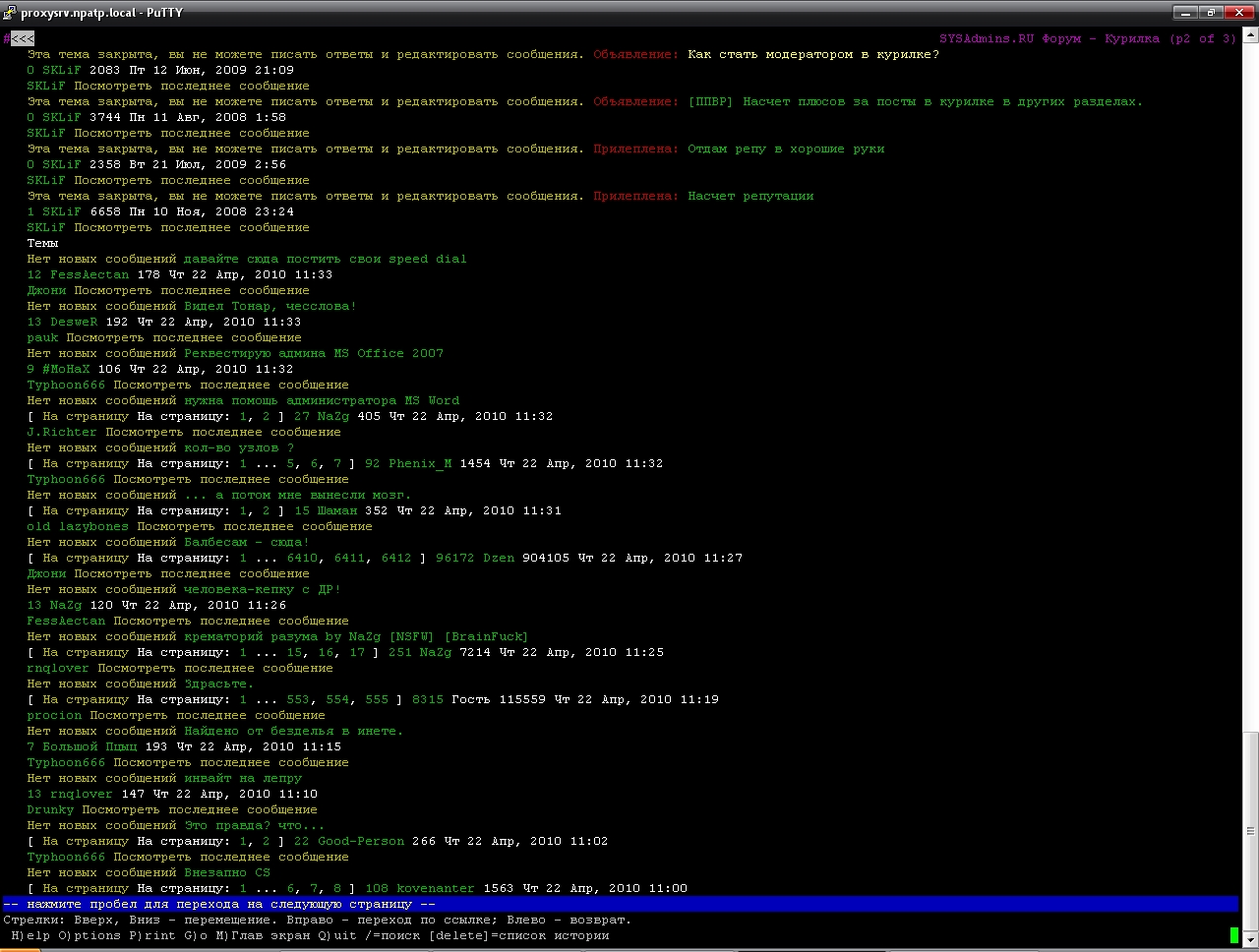
Task: Open user profile Good-Person
Action: (361, 841)
